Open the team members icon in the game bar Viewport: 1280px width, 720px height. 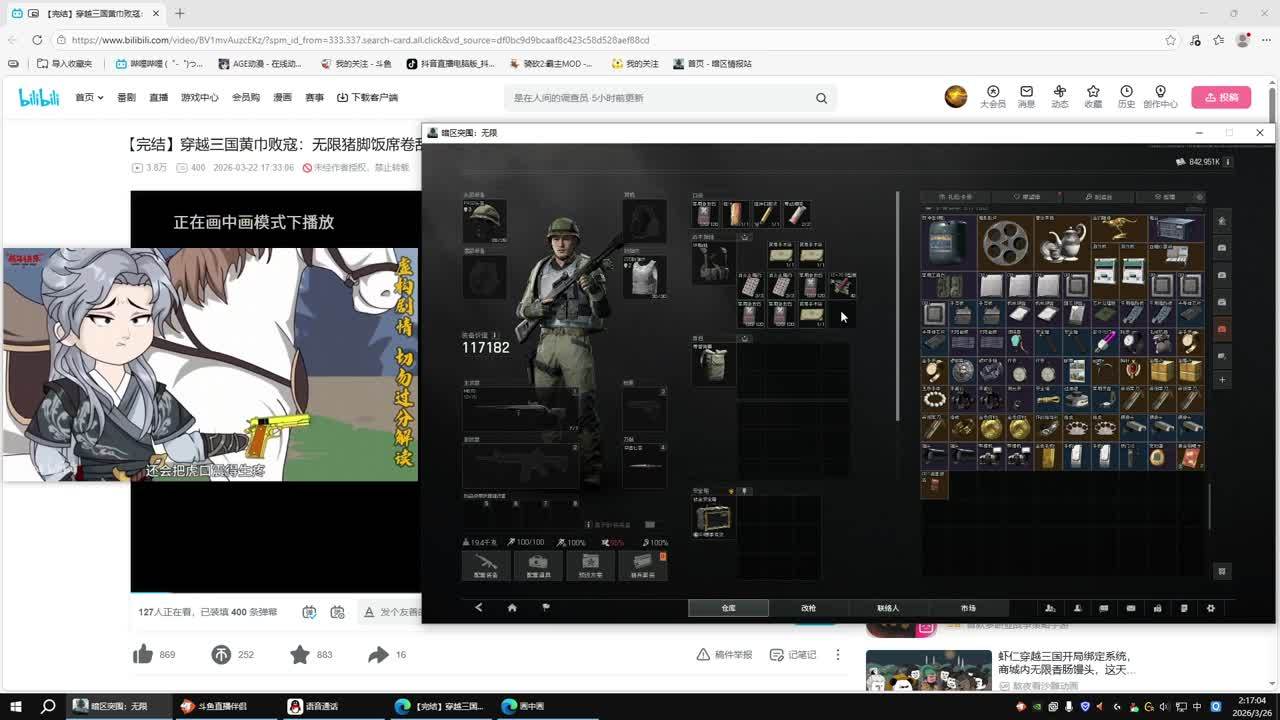click(1050, 608)
